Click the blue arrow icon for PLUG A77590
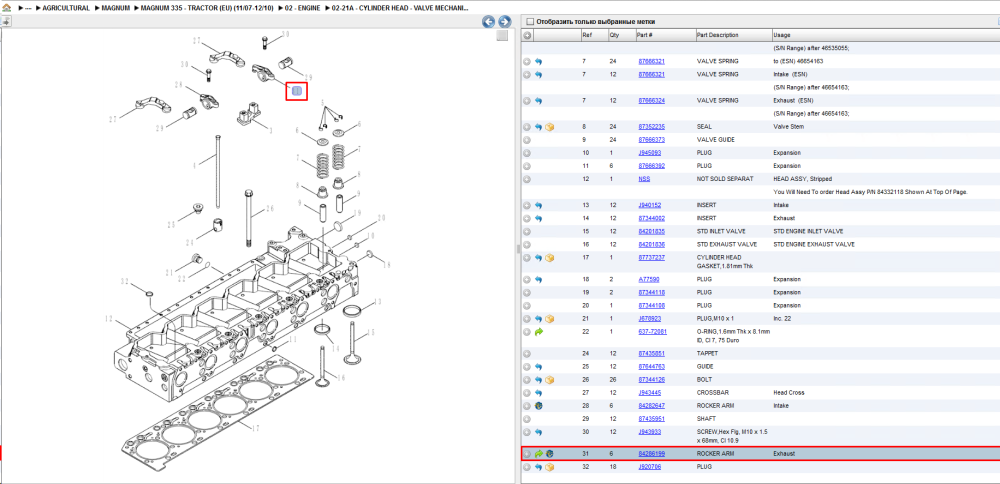 coord(539,279)
